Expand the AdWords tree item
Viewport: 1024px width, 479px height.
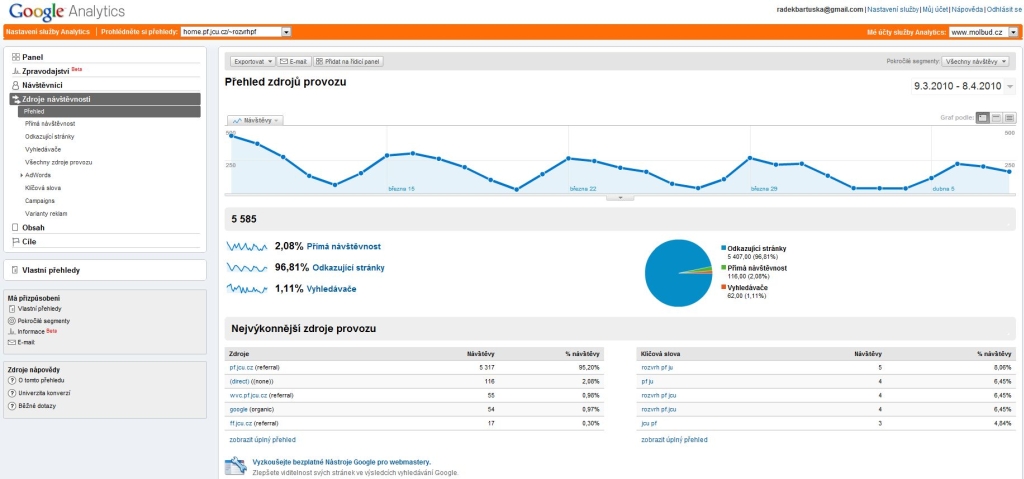pyautogui.click(x=21, y=175)
